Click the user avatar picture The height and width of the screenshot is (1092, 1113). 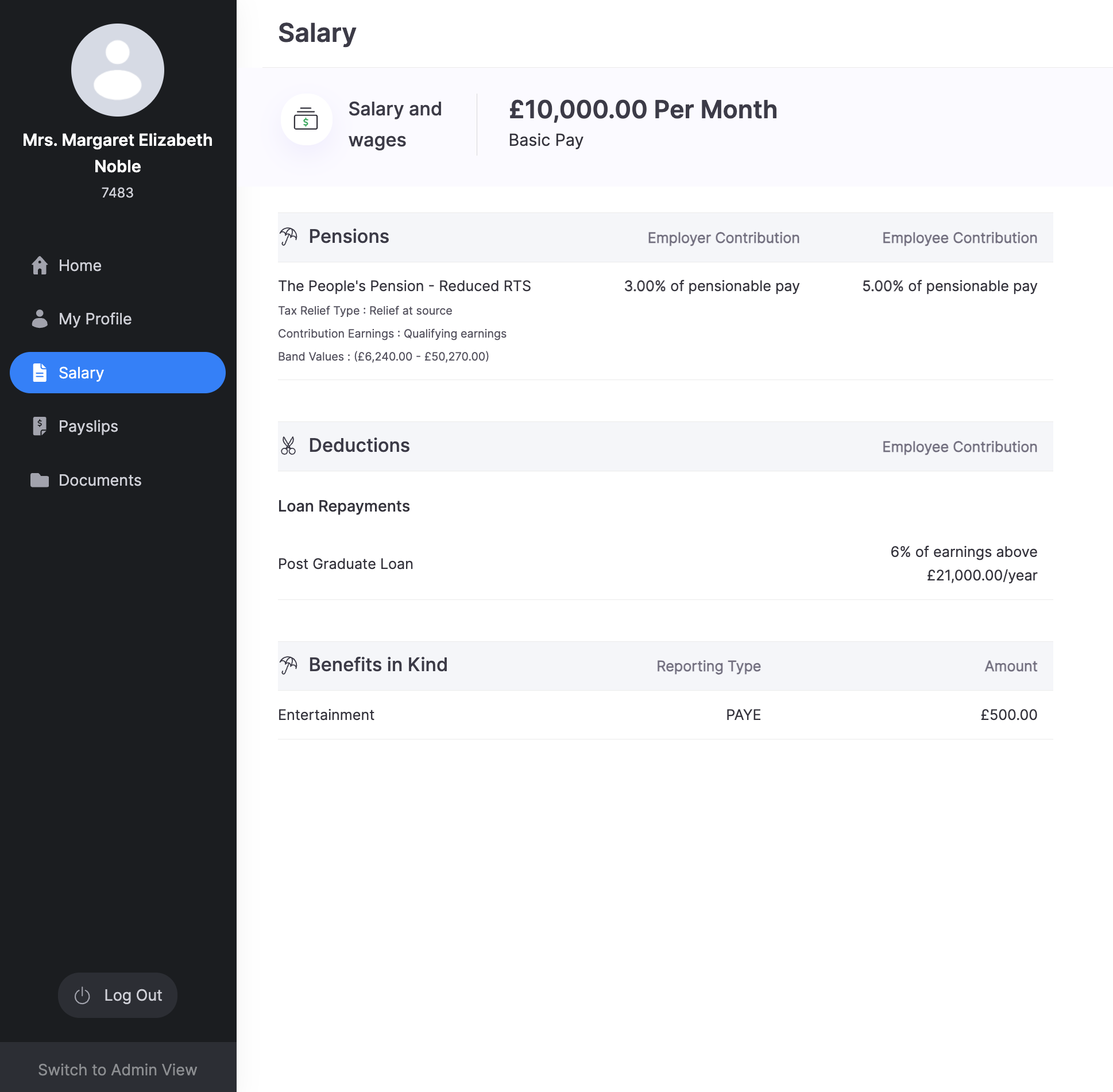[118, 70]
